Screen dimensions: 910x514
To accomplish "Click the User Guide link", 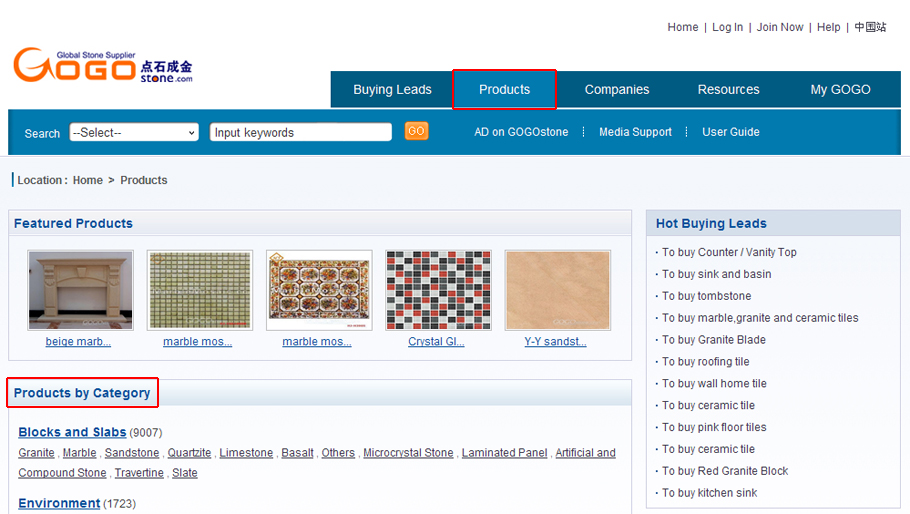I will (730, 132).
